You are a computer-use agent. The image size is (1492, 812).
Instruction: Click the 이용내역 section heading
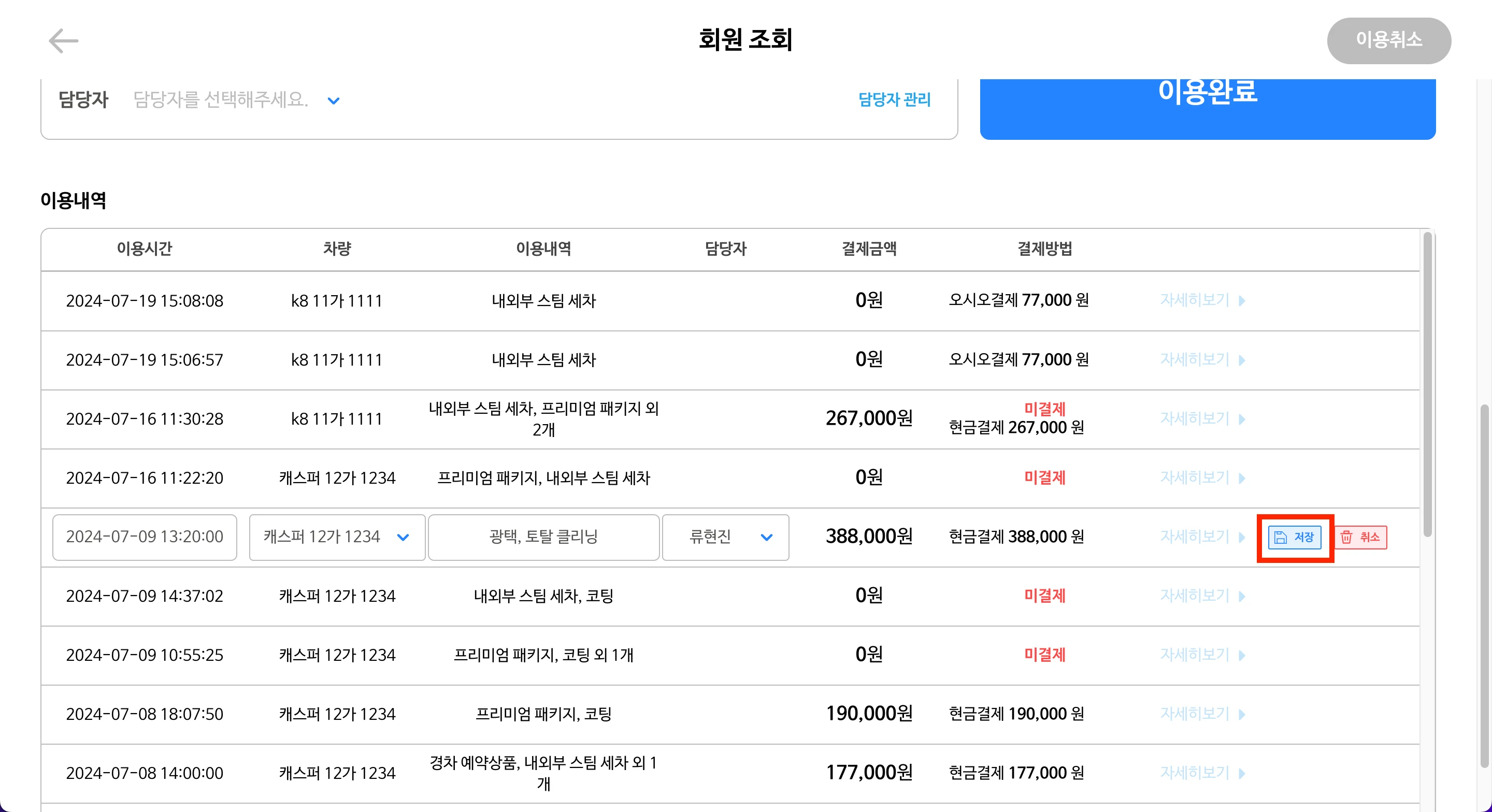click(x=73, y=200)
